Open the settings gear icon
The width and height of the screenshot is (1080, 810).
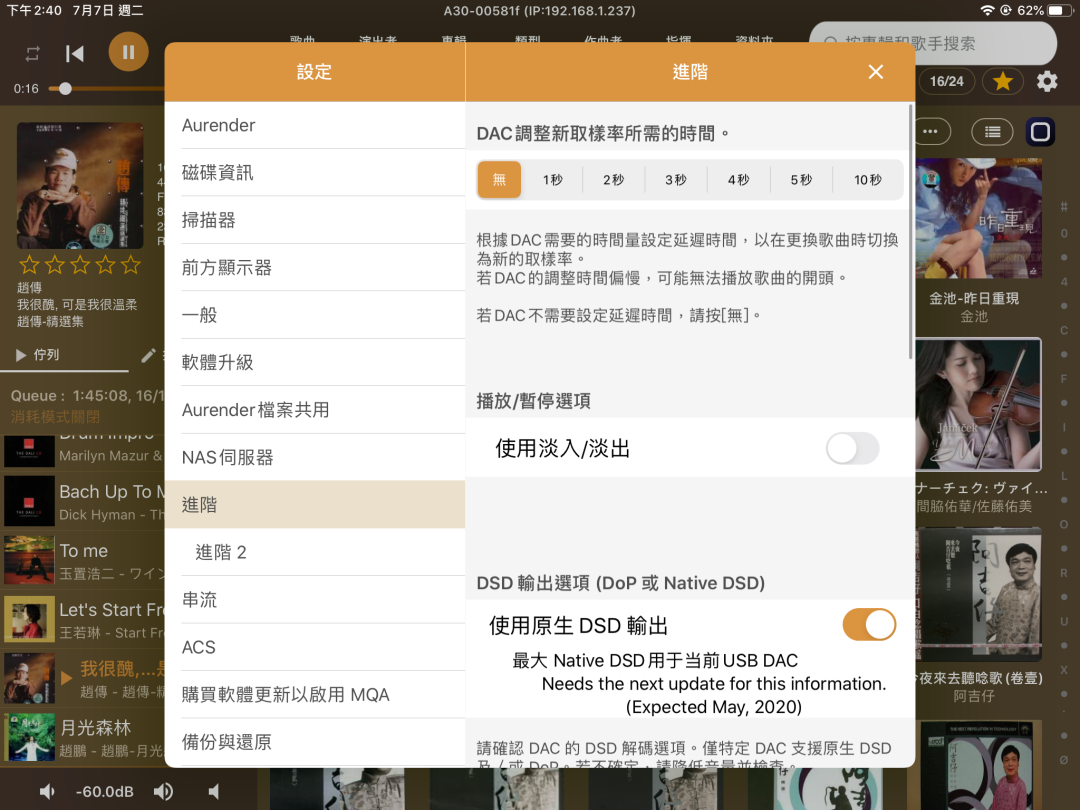pyautogui.click(x=1047, y=81)
